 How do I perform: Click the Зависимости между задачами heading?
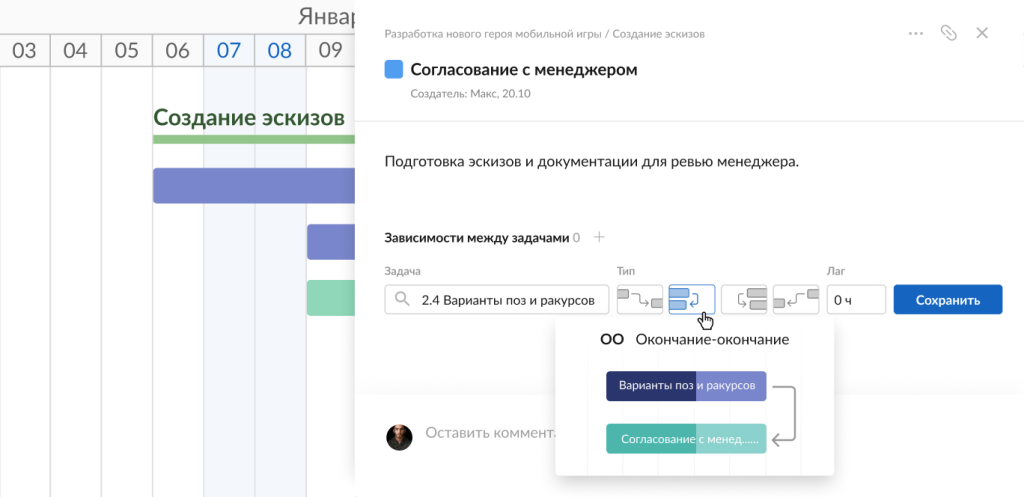click(x=477, y=238)
